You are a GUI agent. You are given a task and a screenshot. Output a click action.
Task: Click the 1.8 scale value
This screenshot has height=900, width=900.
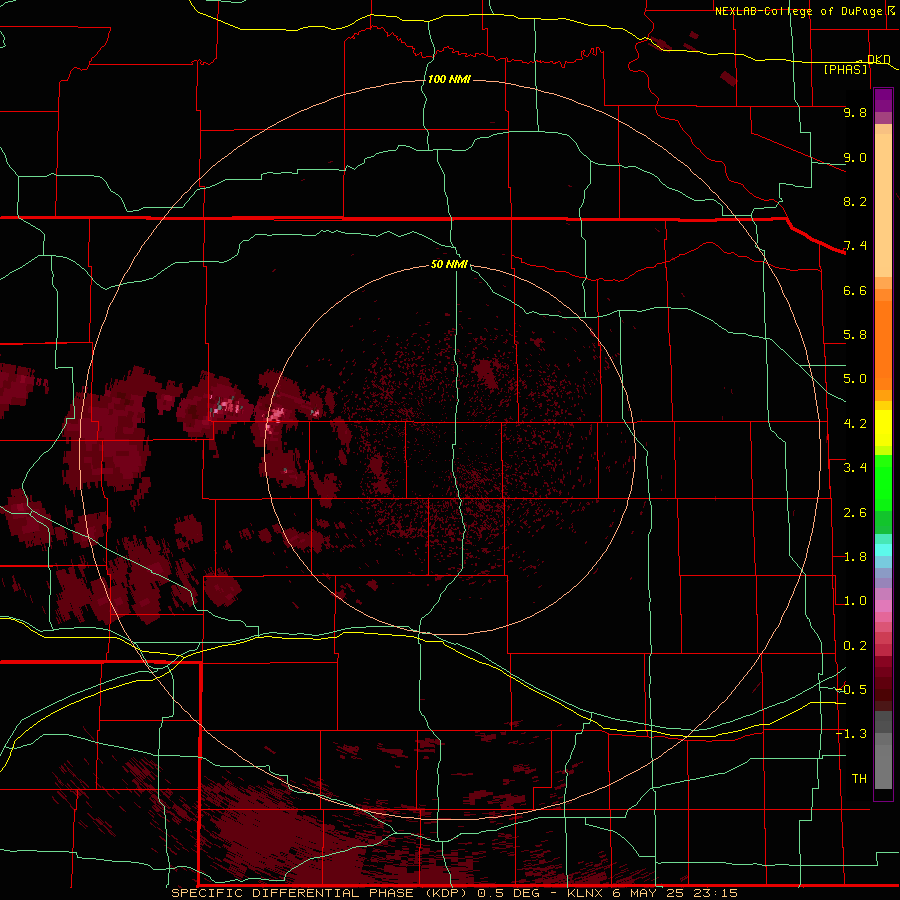pos(855,557)
